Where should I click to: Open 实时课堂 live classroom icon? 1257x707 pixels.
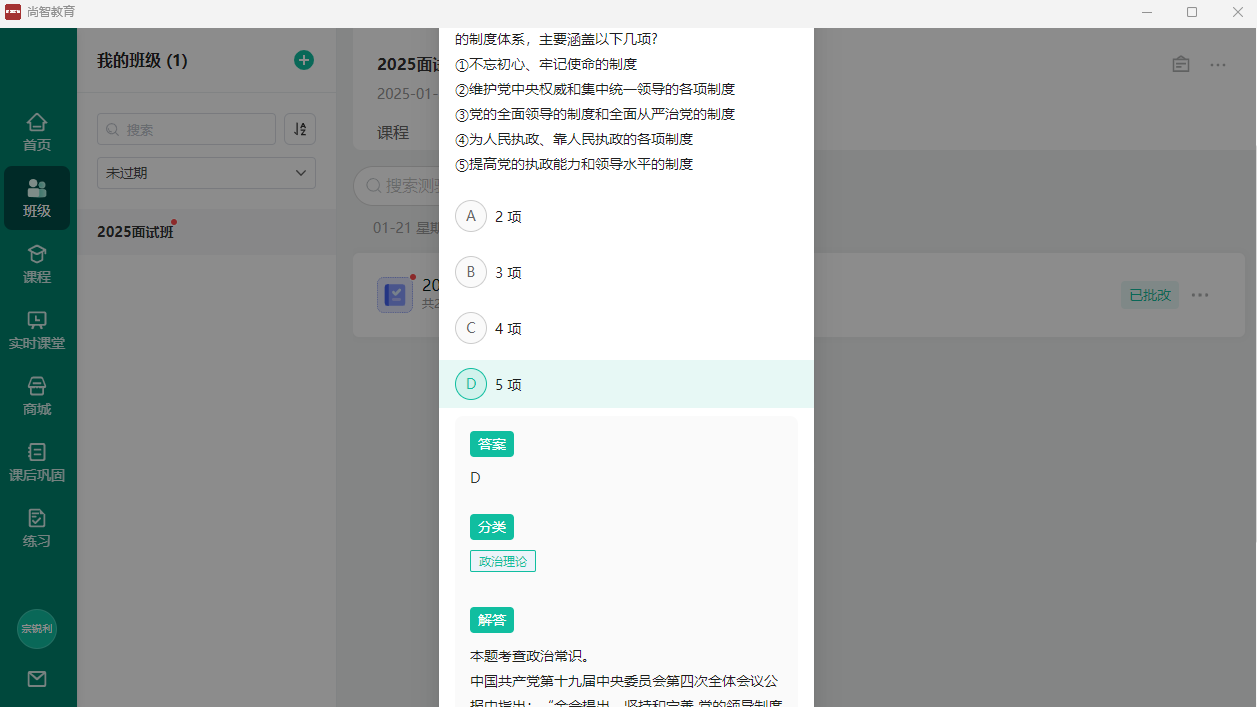point(37,330)
